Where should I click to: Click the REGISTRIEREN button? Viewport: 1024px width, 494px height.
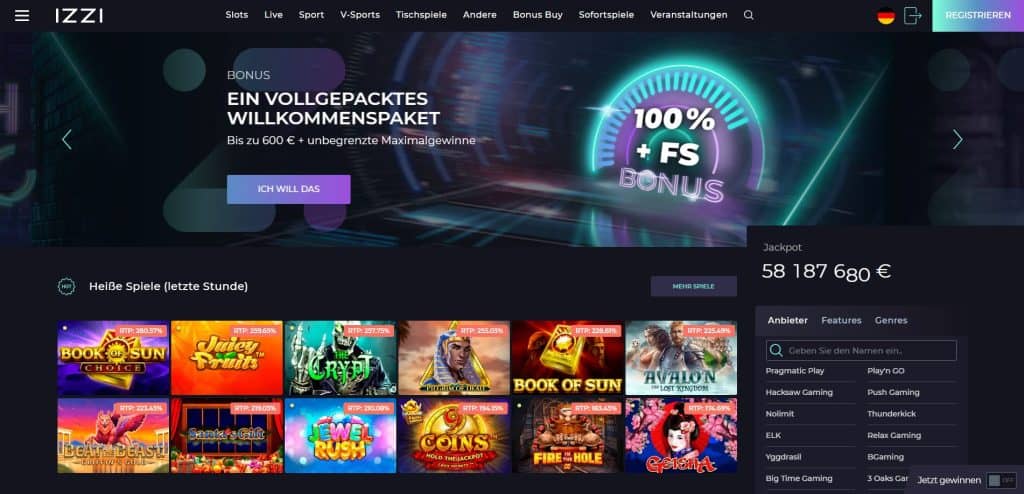978,16
